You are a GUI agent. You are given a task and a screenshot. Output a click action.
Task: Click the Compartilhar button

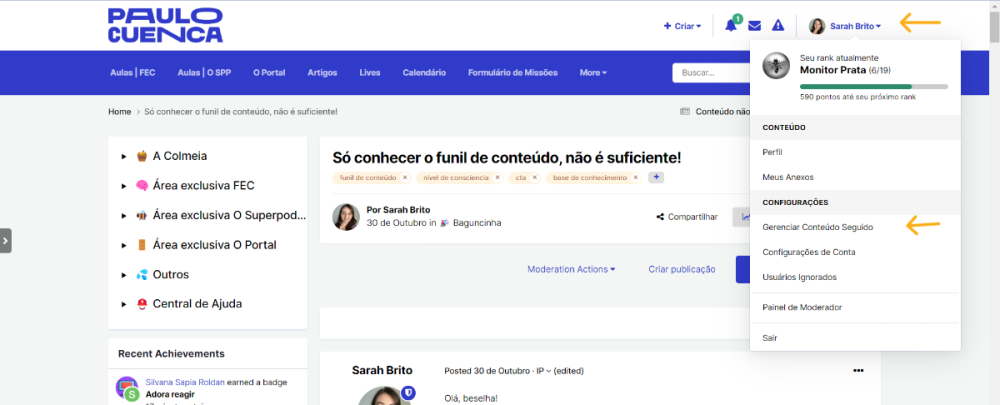(687, 217)
